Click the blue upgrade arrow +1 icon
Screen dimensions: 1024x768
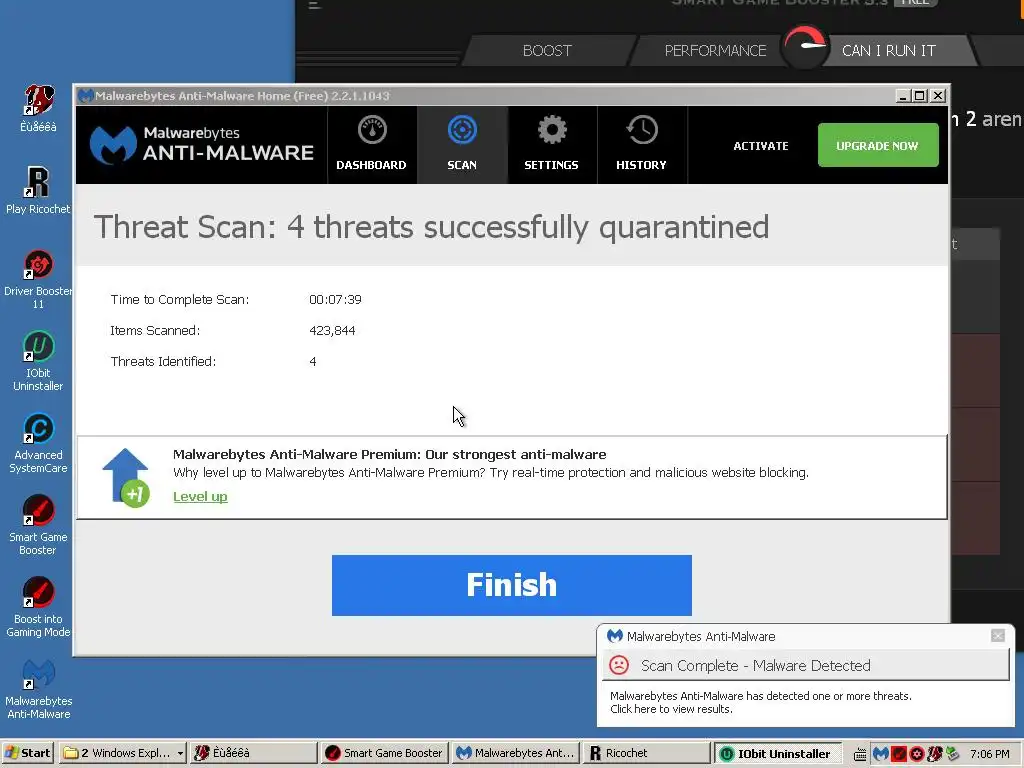click(126, 477)
